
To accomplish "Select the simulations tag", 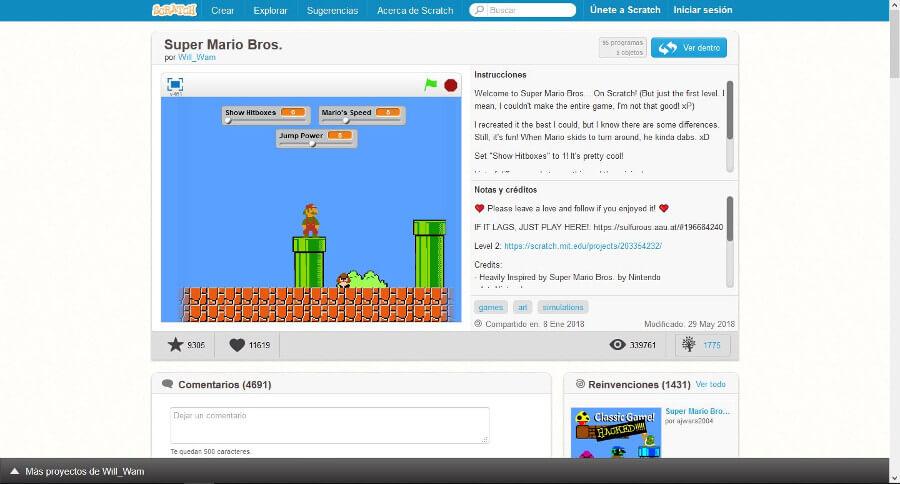I will point(562,307).
